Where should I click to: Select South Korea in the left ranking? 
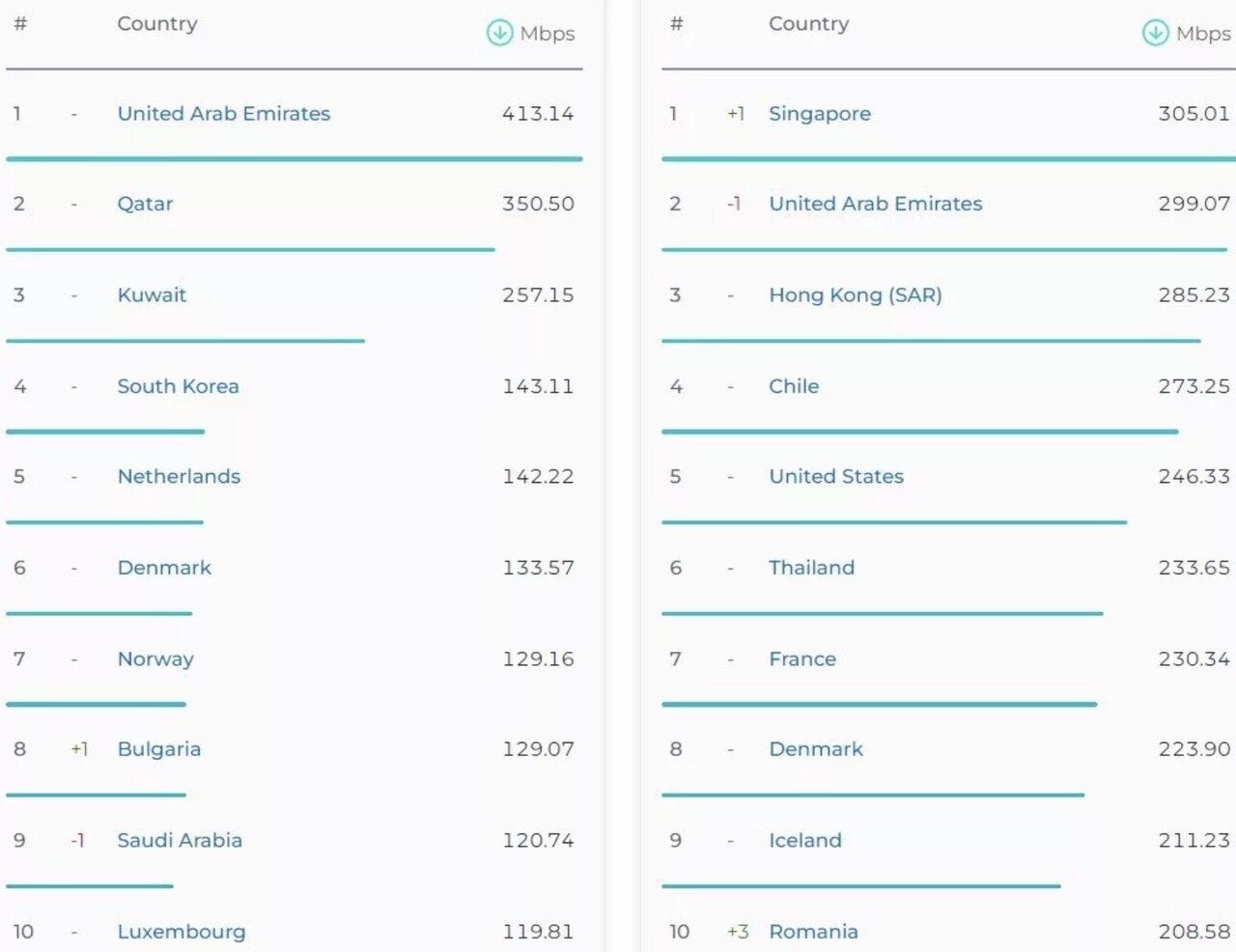[x=178, y=386]
